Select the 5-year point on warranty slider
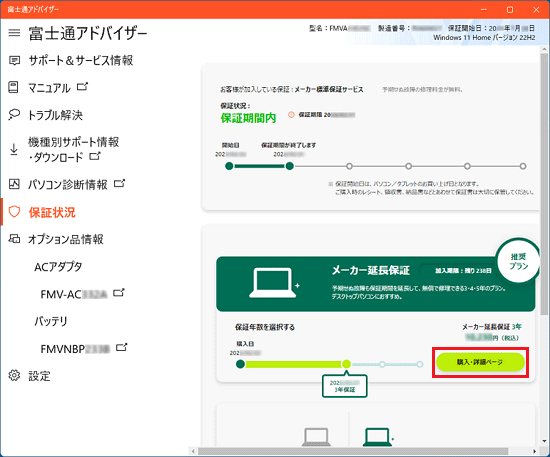The image size is (550, 457). [420, 364]
